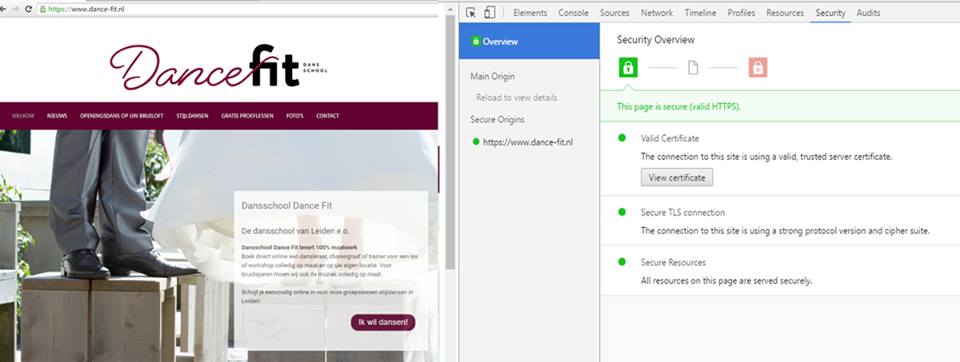Open the Elements tab
960x362 pixels.
530,13
